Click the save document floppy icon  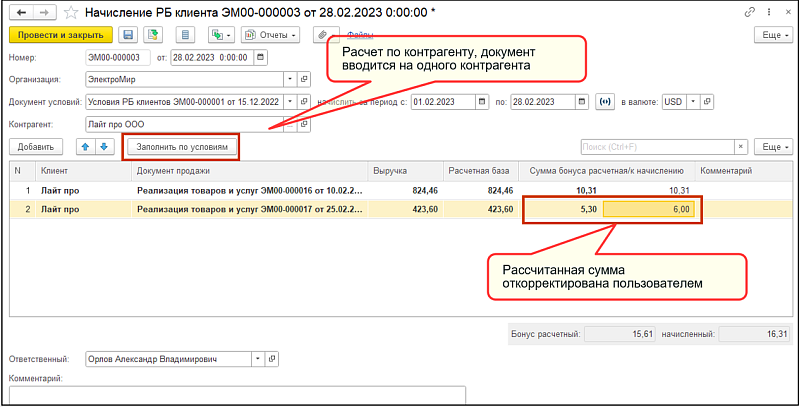pyautogui.click(x=128, y=35)
